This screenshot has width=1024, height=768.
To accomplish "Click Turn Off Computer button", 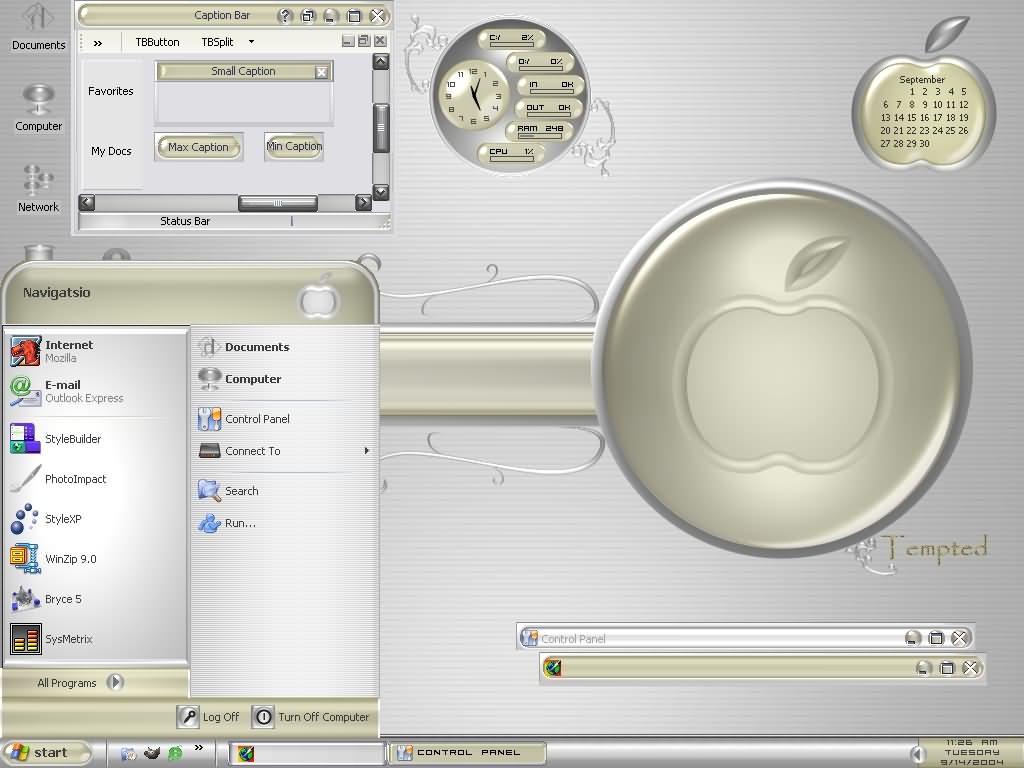I will point(310,716).
